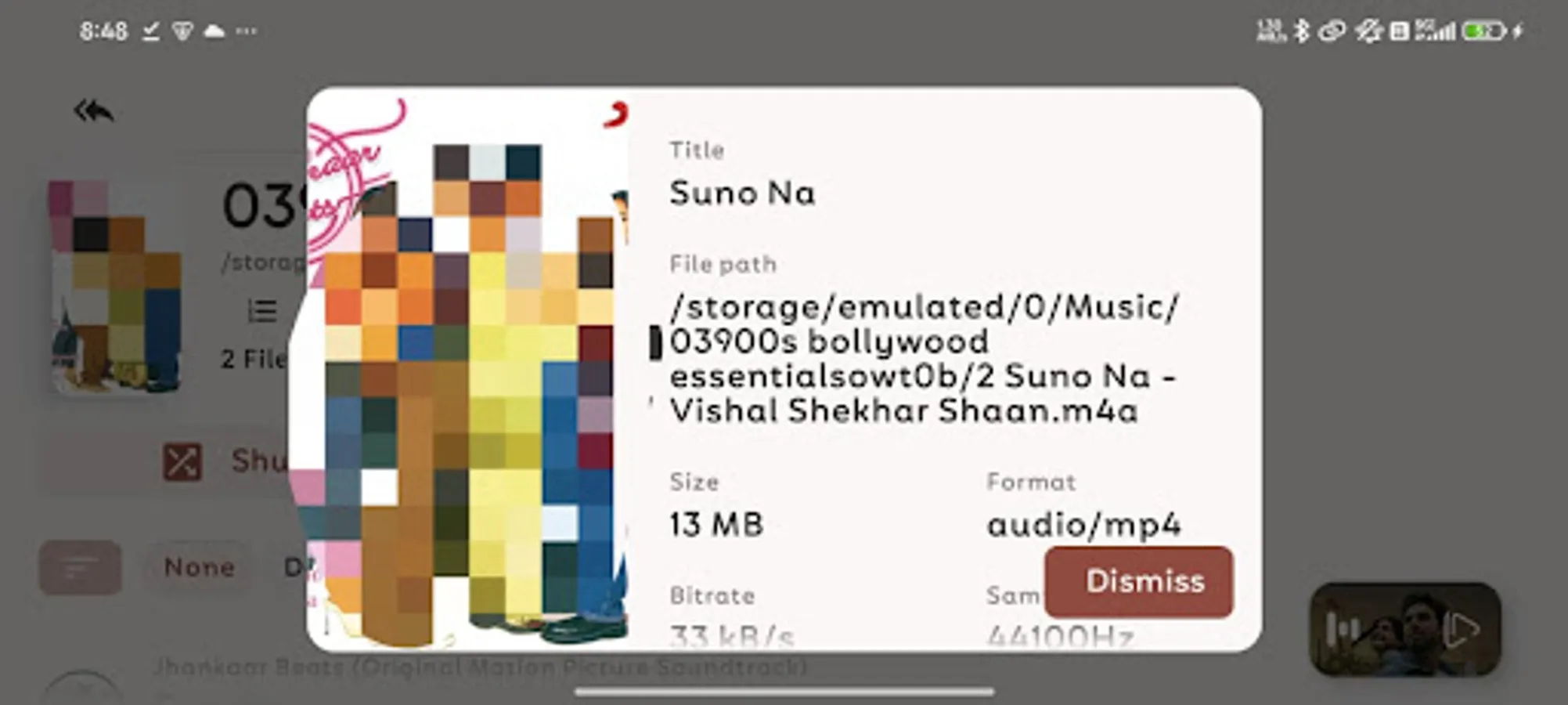Tap the 2 Files count label
Screen dimensions: 1568x705
[255, 360]
